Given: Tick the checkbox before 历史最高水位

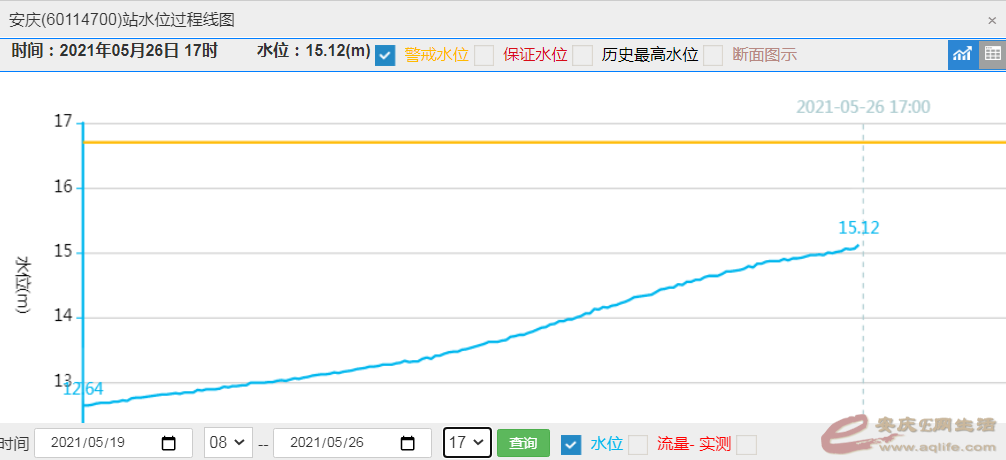Looking at the screenshot, I should [x=582, y=55].
